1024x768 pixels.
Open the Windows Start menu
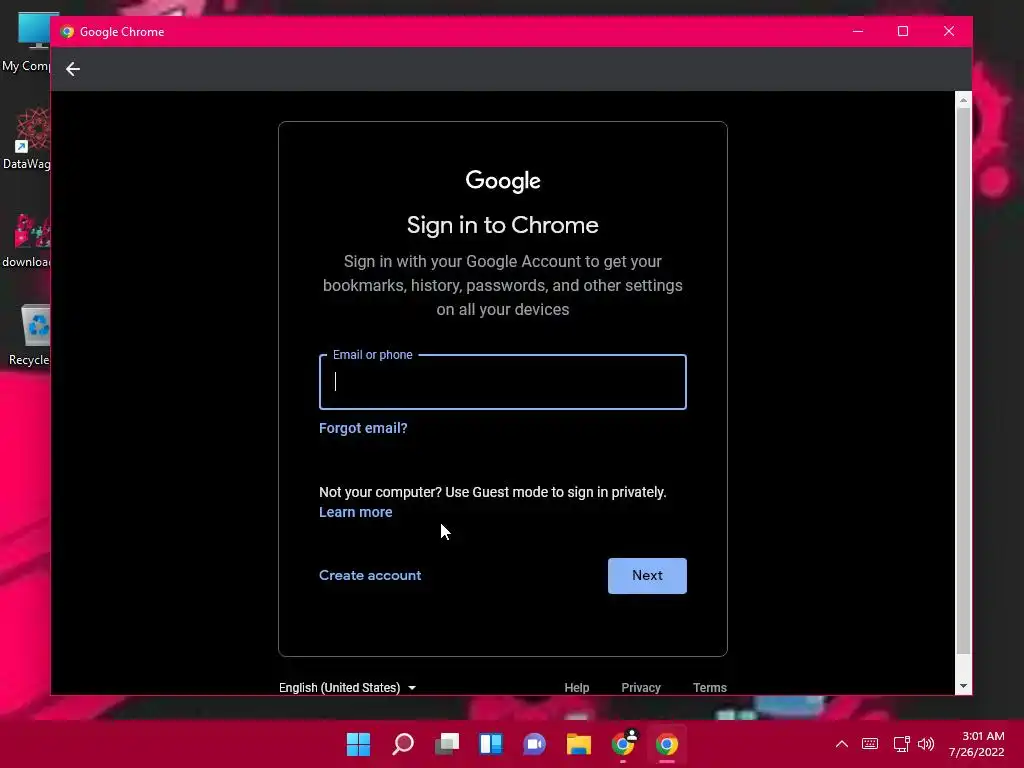pyautogui.click(x=358, y=744)
